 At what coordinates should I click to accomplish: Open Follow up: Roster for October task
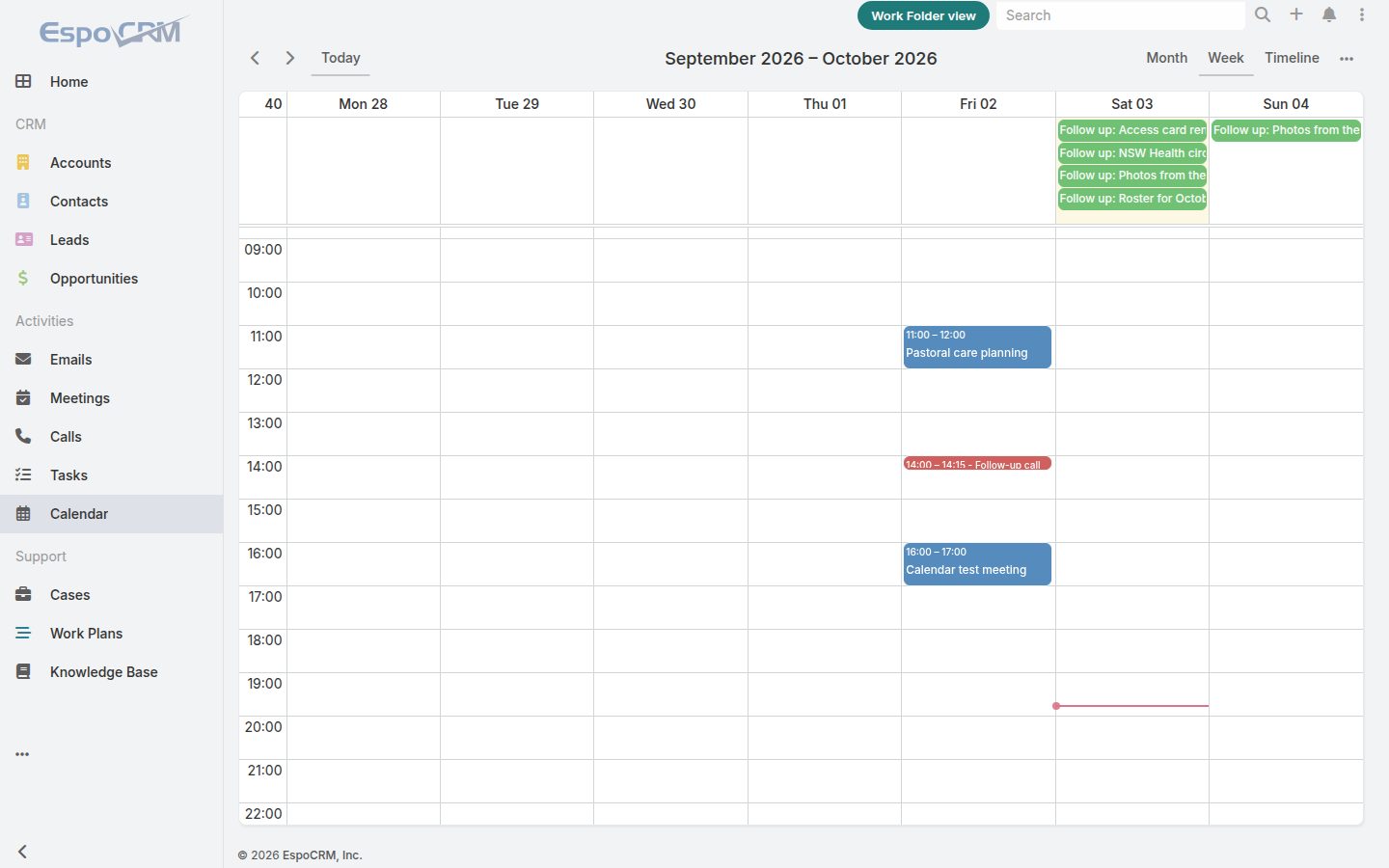click(x=1131, y=199)
